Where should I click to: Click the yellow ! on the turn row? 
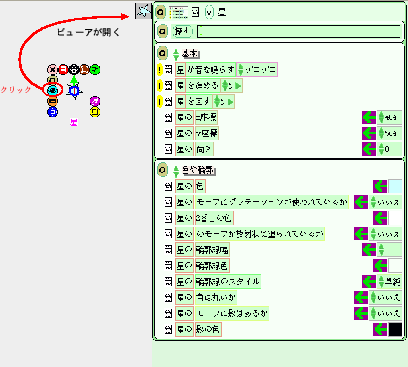coord(160,101)
